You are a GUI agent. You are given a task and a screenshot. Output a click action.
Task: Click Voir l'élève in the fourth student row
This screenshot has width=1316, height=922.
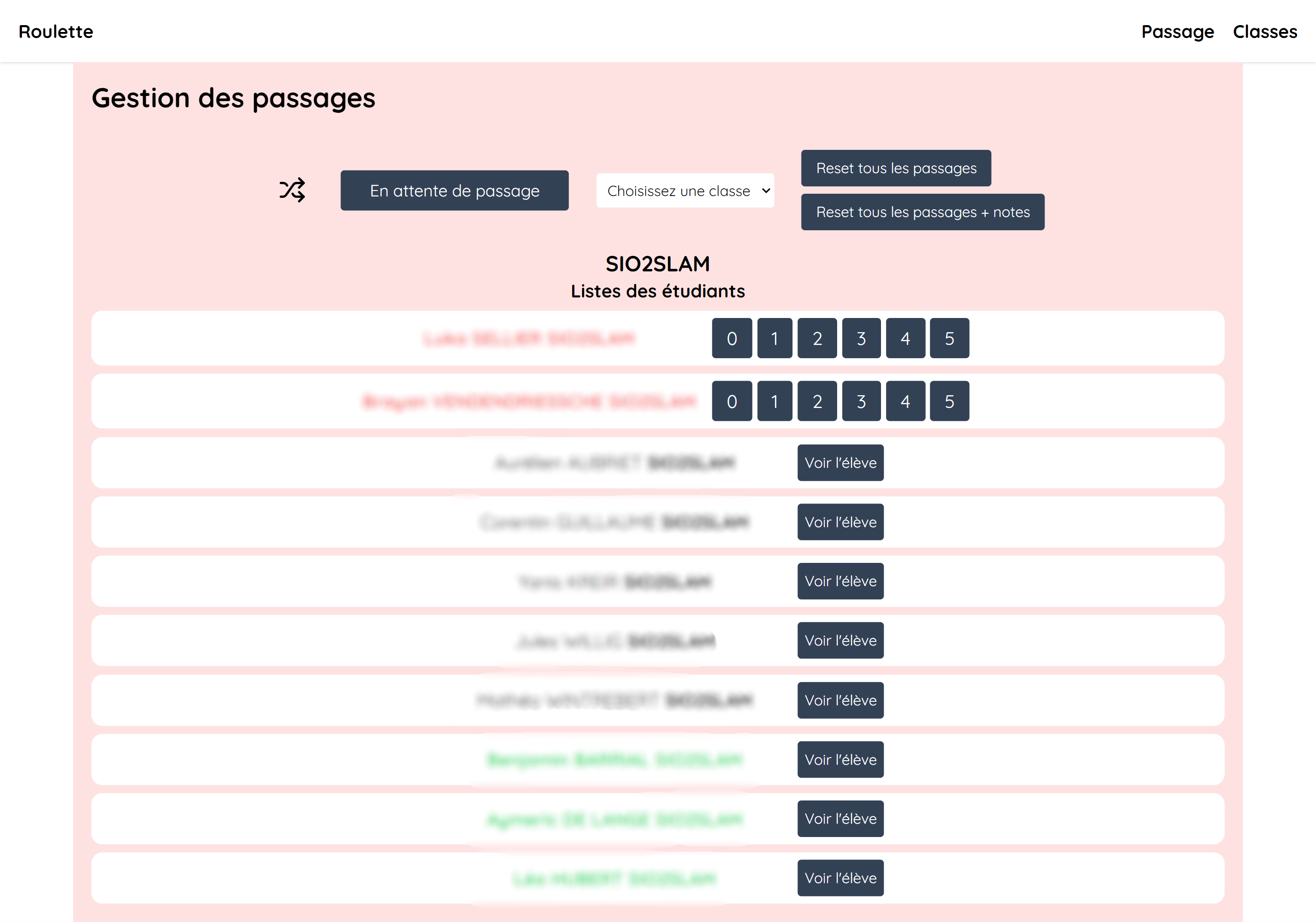840,522
